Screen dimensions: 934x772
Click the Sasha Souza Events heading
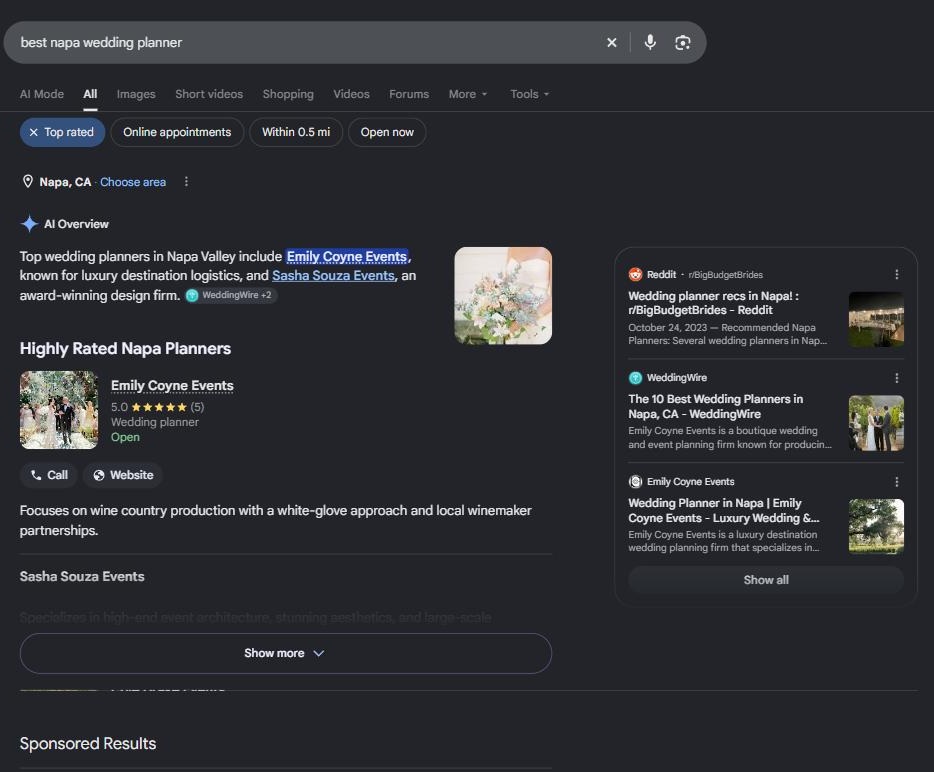point(82,577)
